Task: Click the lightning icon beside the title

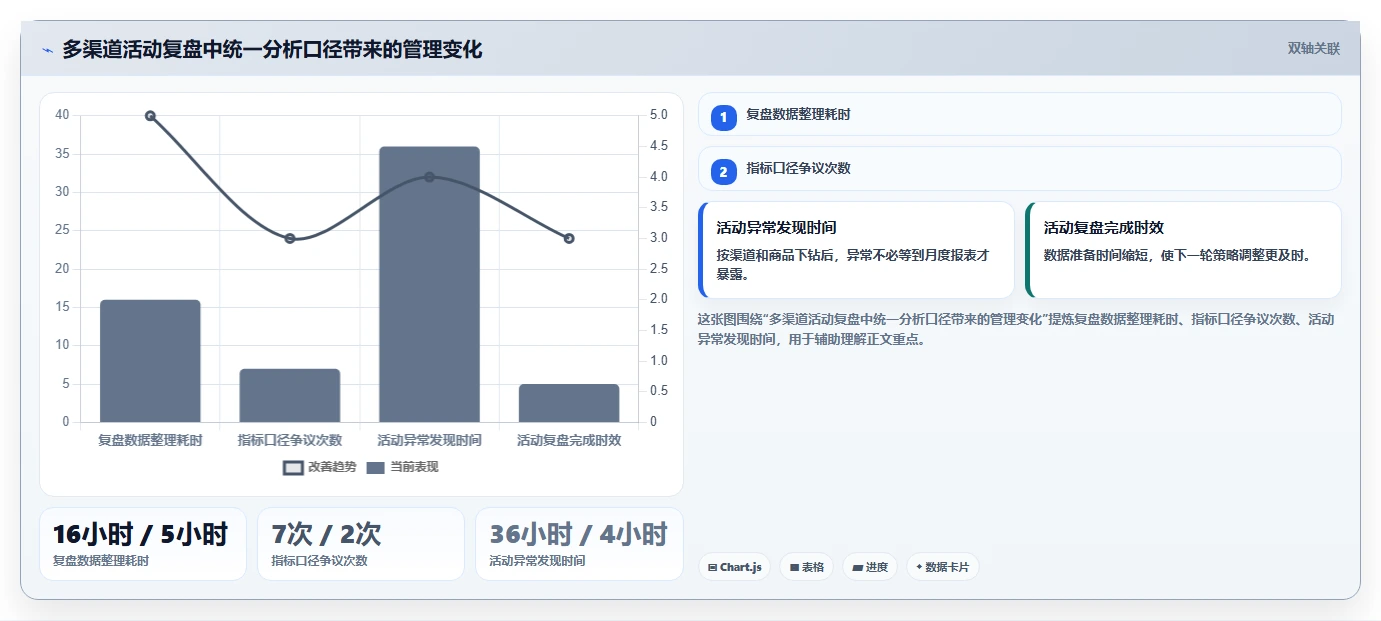Action: click(47, 50)
